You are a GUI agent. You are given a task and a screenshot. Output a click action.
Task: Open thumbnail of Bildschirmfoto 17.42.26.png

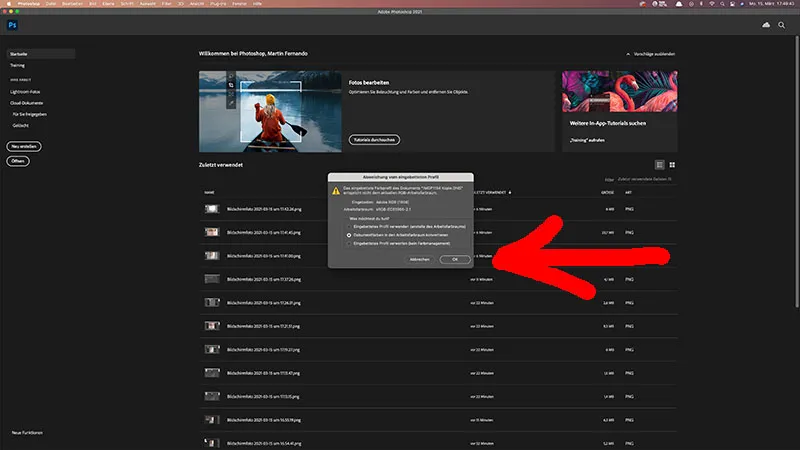[212, 209]
